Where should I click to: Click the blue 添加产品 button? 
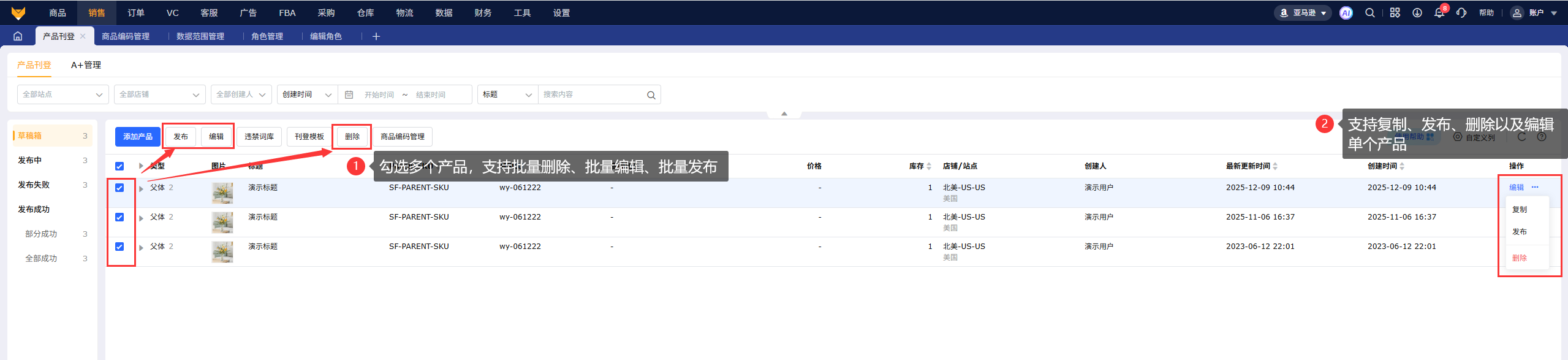click(x=138, y=137)
